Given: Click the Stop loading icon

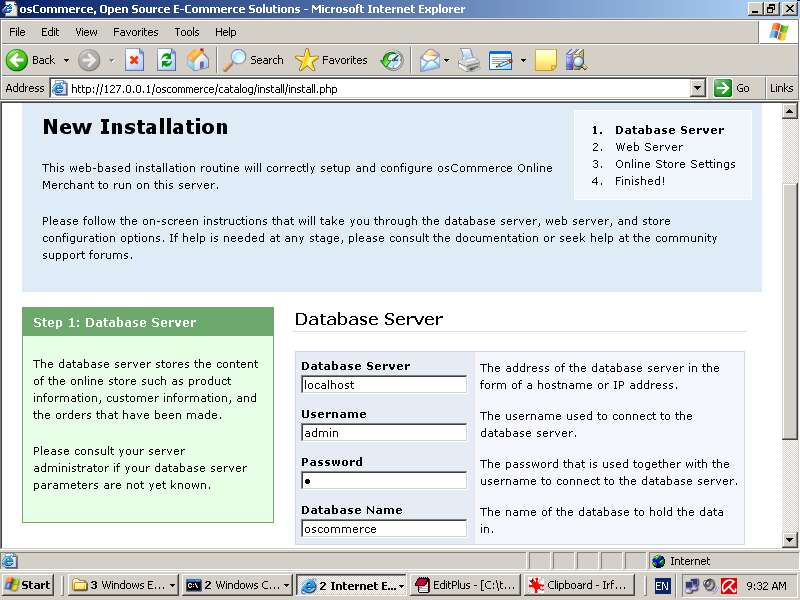Looking at the screenshot, I should click(x=135, y=60).
